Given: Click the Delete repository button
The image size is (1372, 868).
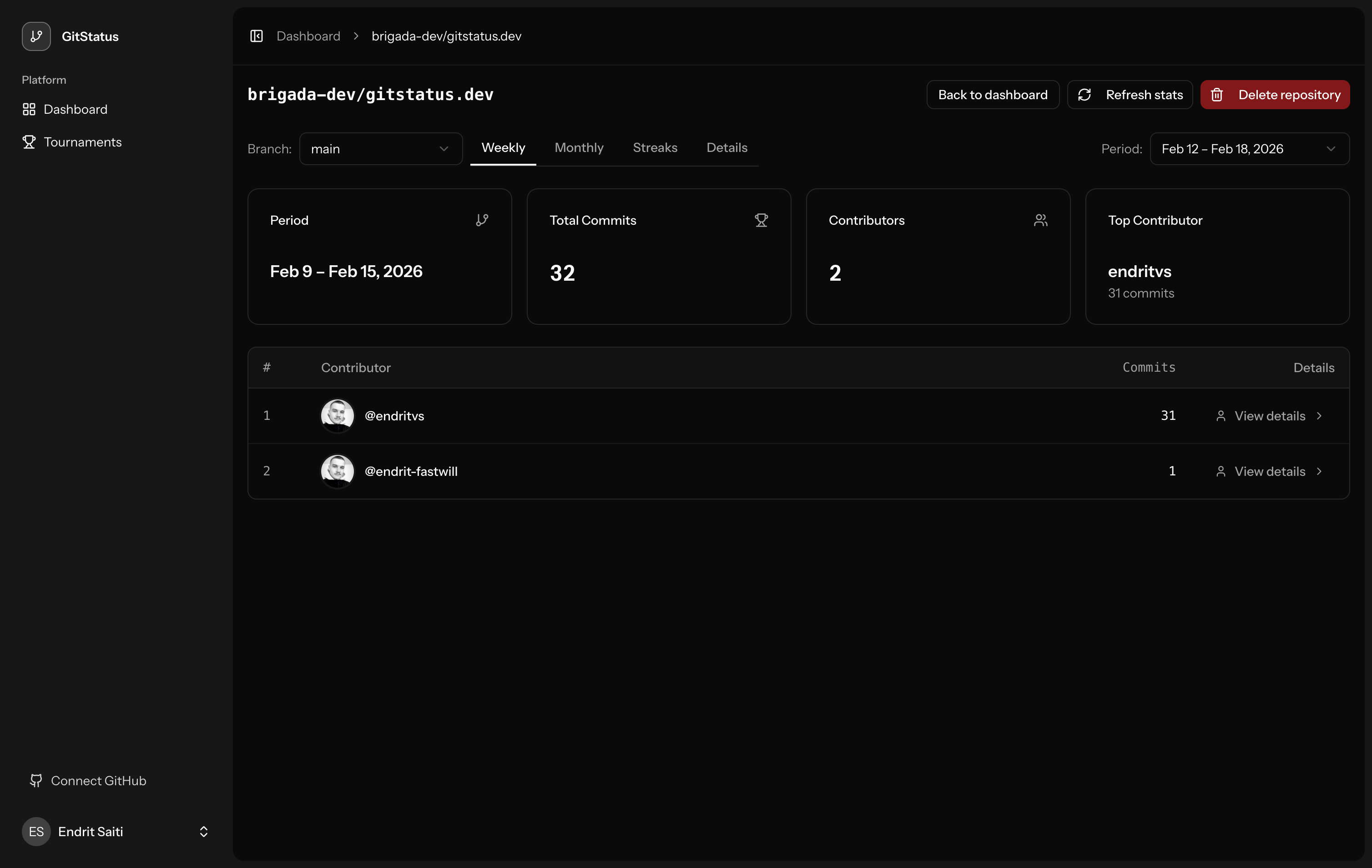Looking at the screenshot, I should click(1275, 94).
